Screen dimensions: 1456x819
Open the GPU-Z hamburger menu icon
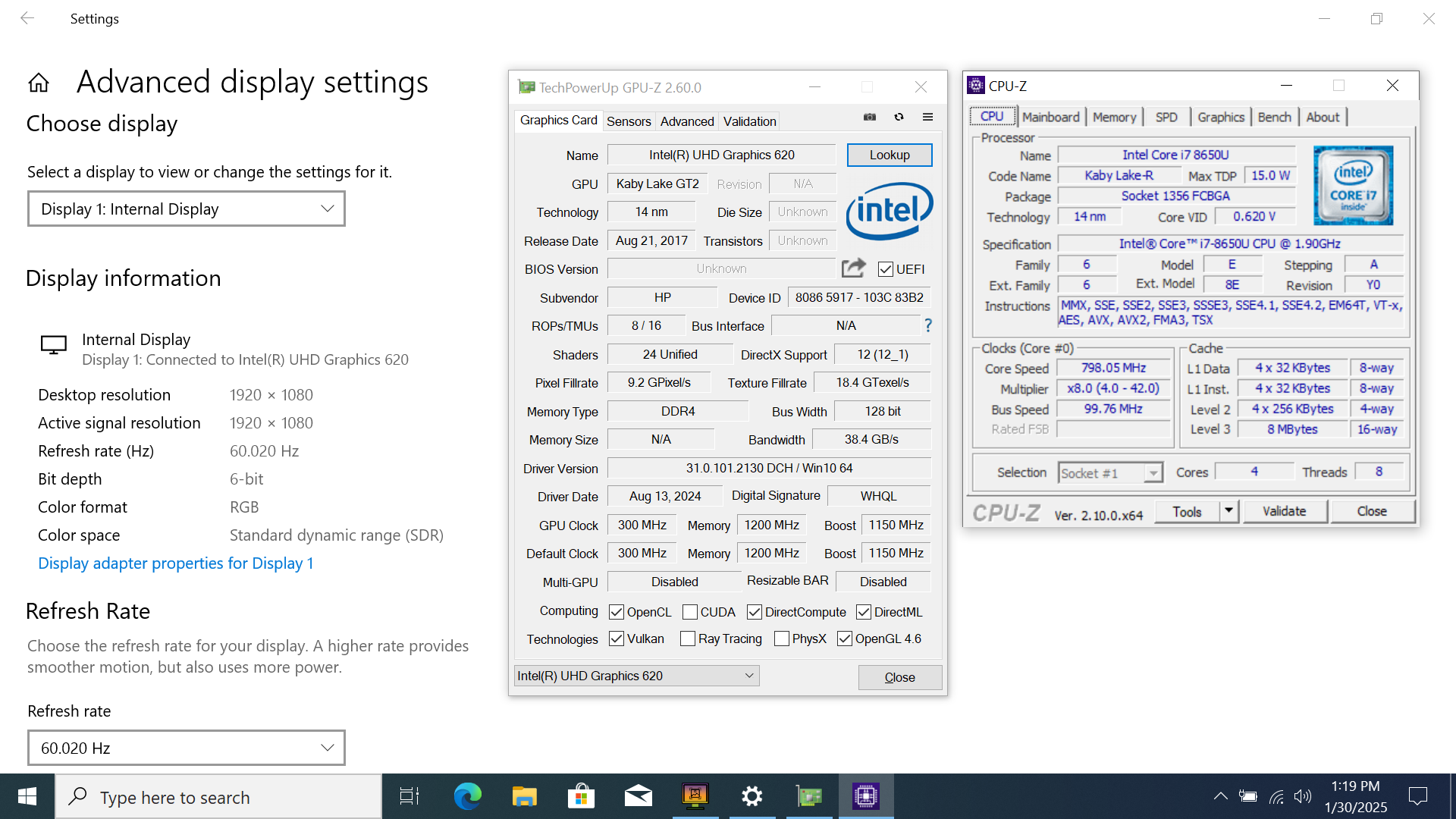(927, 117)
